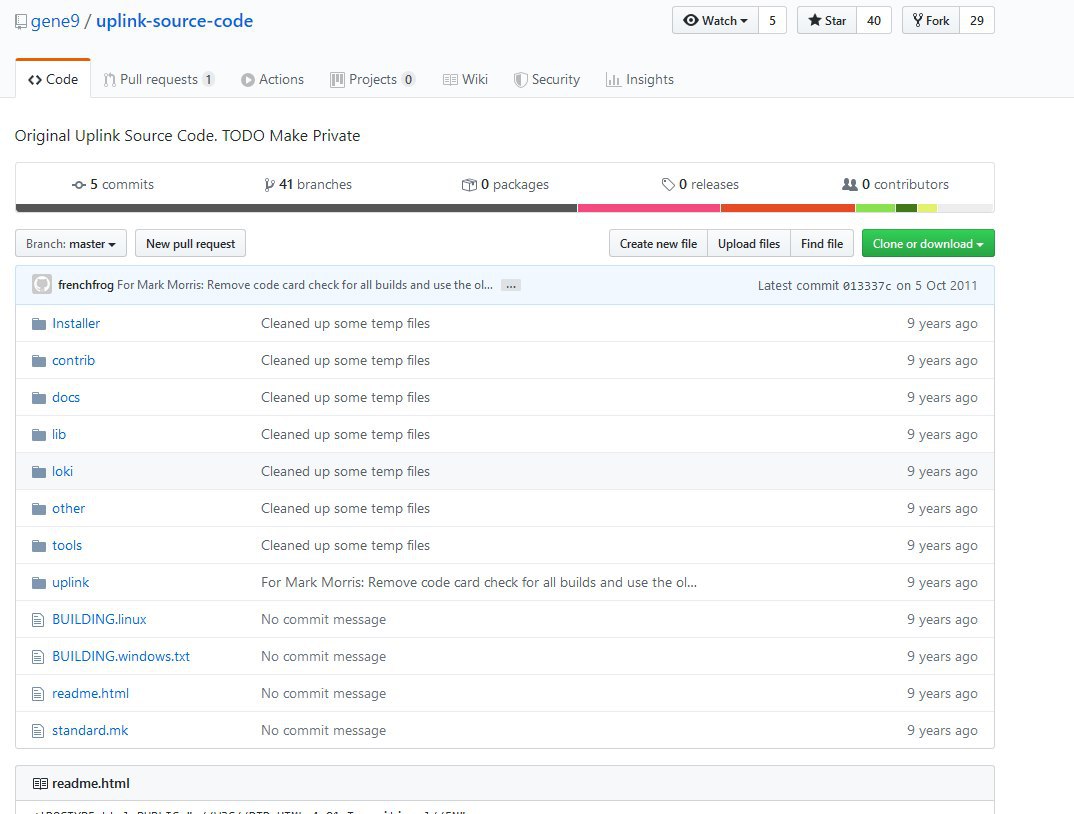The height and width of the screenshot is (814, 1074).
Task: Click the book icon in readme.html header
Action: click(x=40, y=783)
